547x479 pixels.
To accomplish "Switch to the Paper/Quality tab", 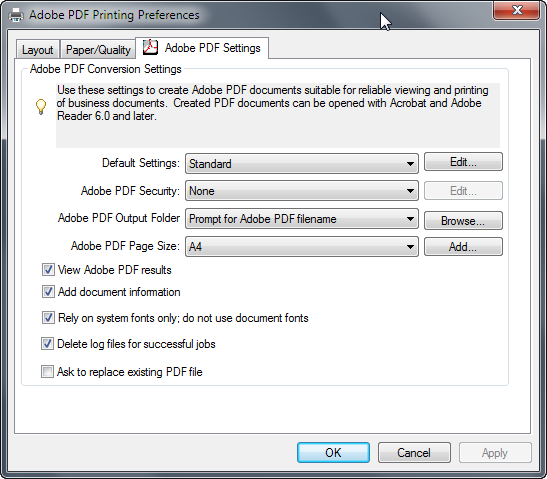I will point(98,50).
